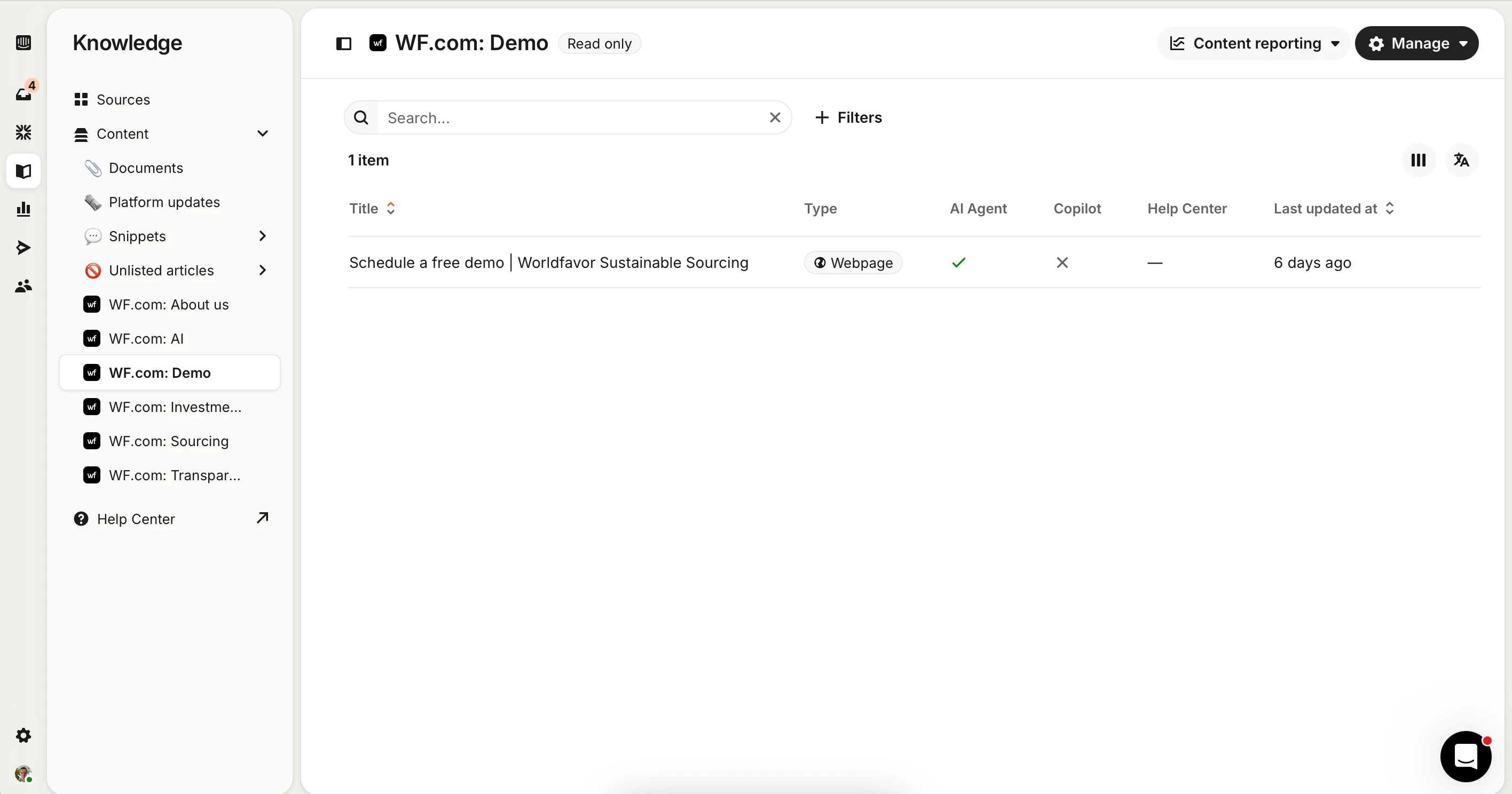
Task: Open WF.com: Investme... source
Action: pos(170,407)
